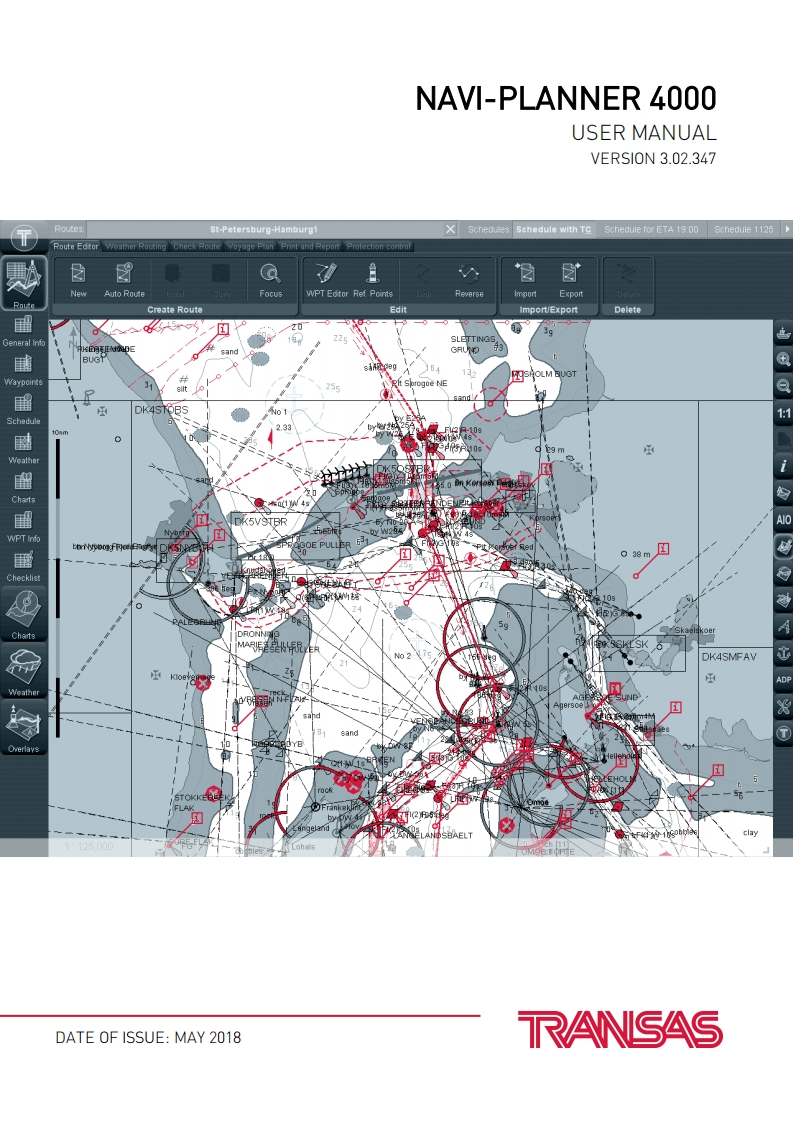Click the letter A text tool icon

(x=784, y=626)
